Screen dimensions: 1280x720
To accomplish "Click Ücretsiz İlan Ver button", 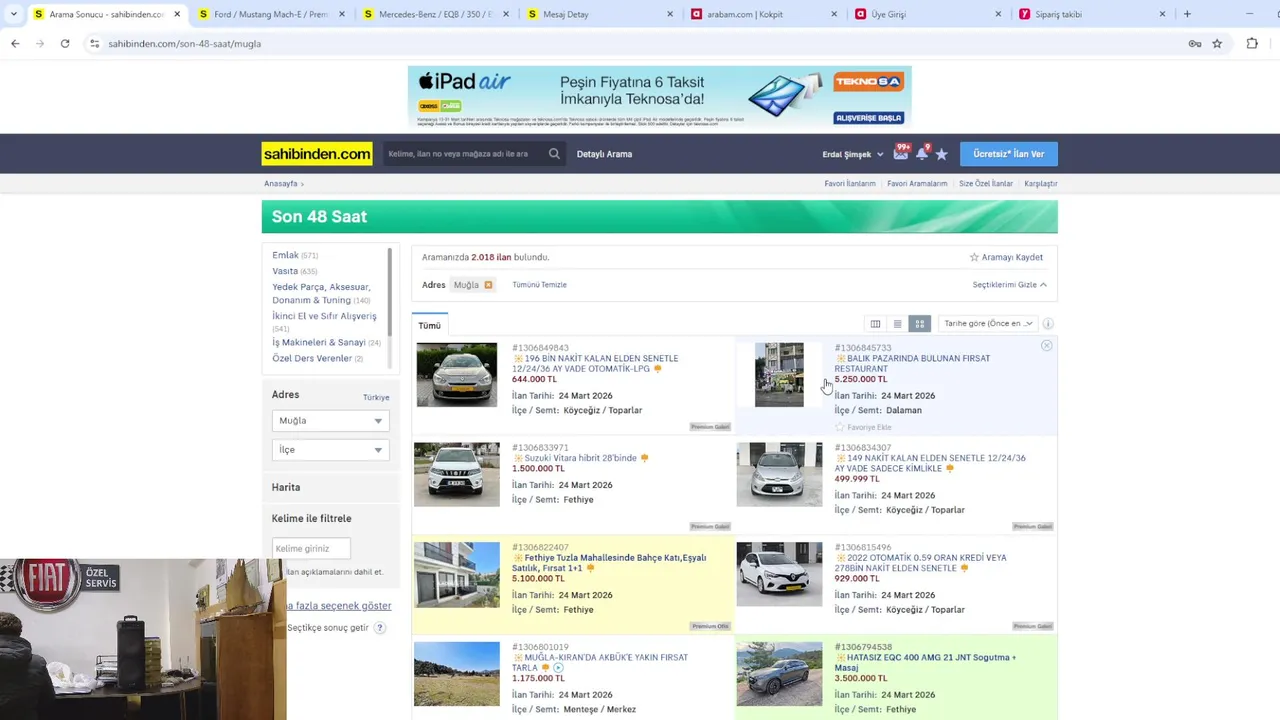I will point(1009,154).
